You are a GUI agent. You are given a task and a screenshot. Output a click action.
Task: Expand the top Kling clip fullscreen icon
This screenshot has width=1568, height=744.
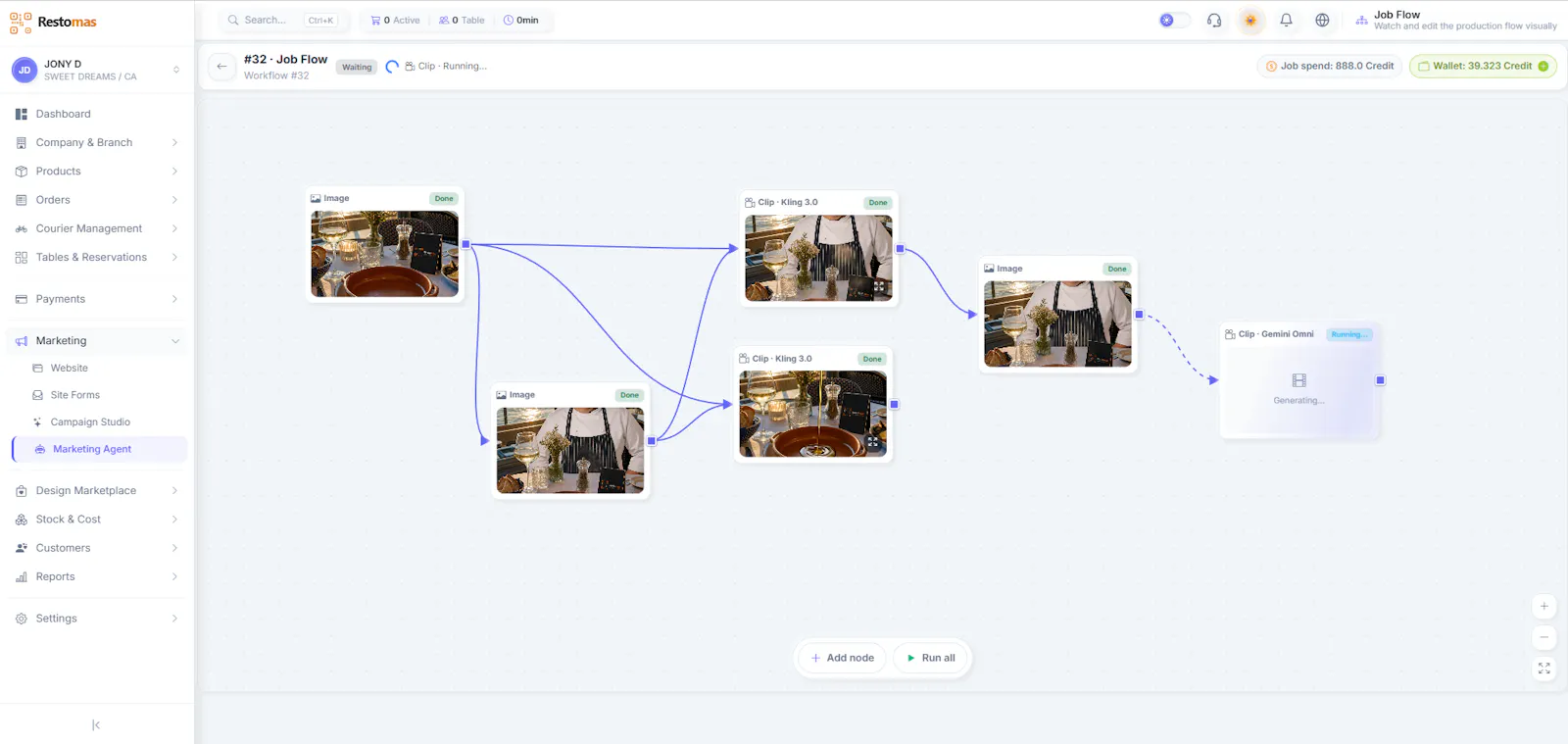(x=879, y=287)
